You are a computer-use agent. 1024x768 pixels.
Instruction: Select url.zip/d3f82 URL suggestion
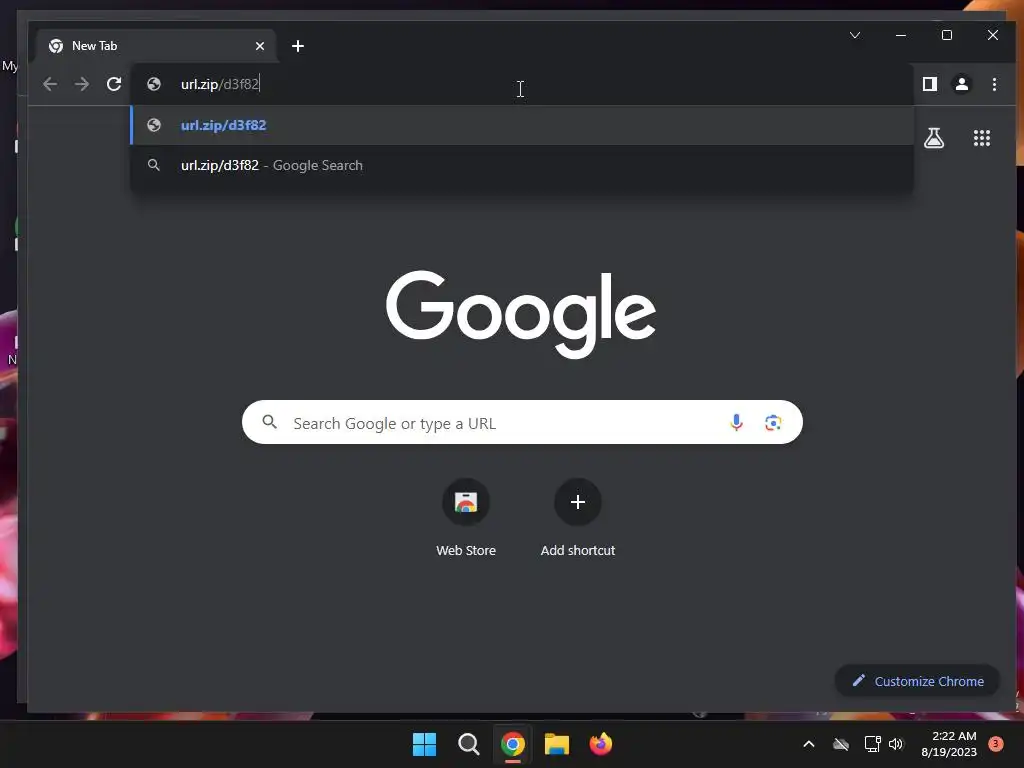tap(522, 125)
